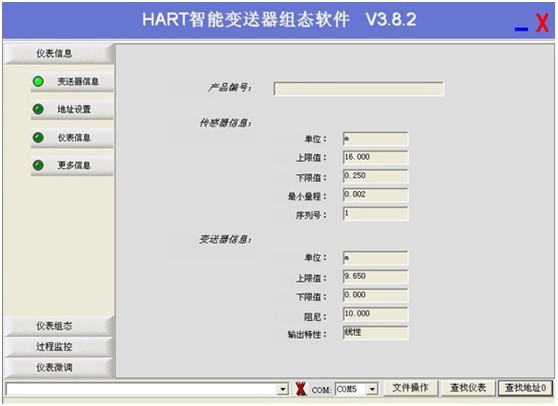Click the indicator light beside 更多信息
The height and width of the screenshot is (406, 558).
tap(38, 165)
